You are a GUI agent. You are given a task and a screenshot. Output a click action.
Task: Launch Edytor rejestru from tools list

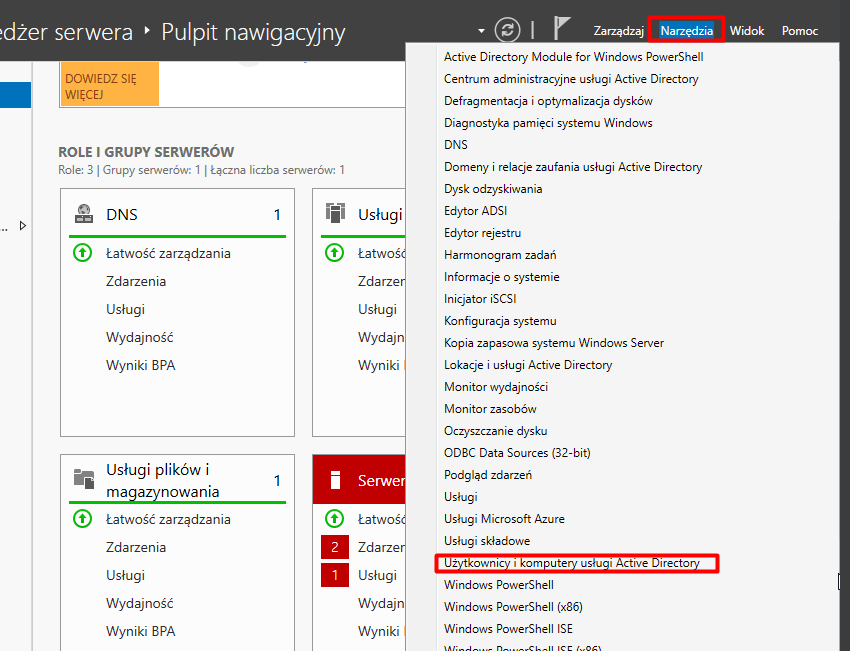tap(483, 233)
